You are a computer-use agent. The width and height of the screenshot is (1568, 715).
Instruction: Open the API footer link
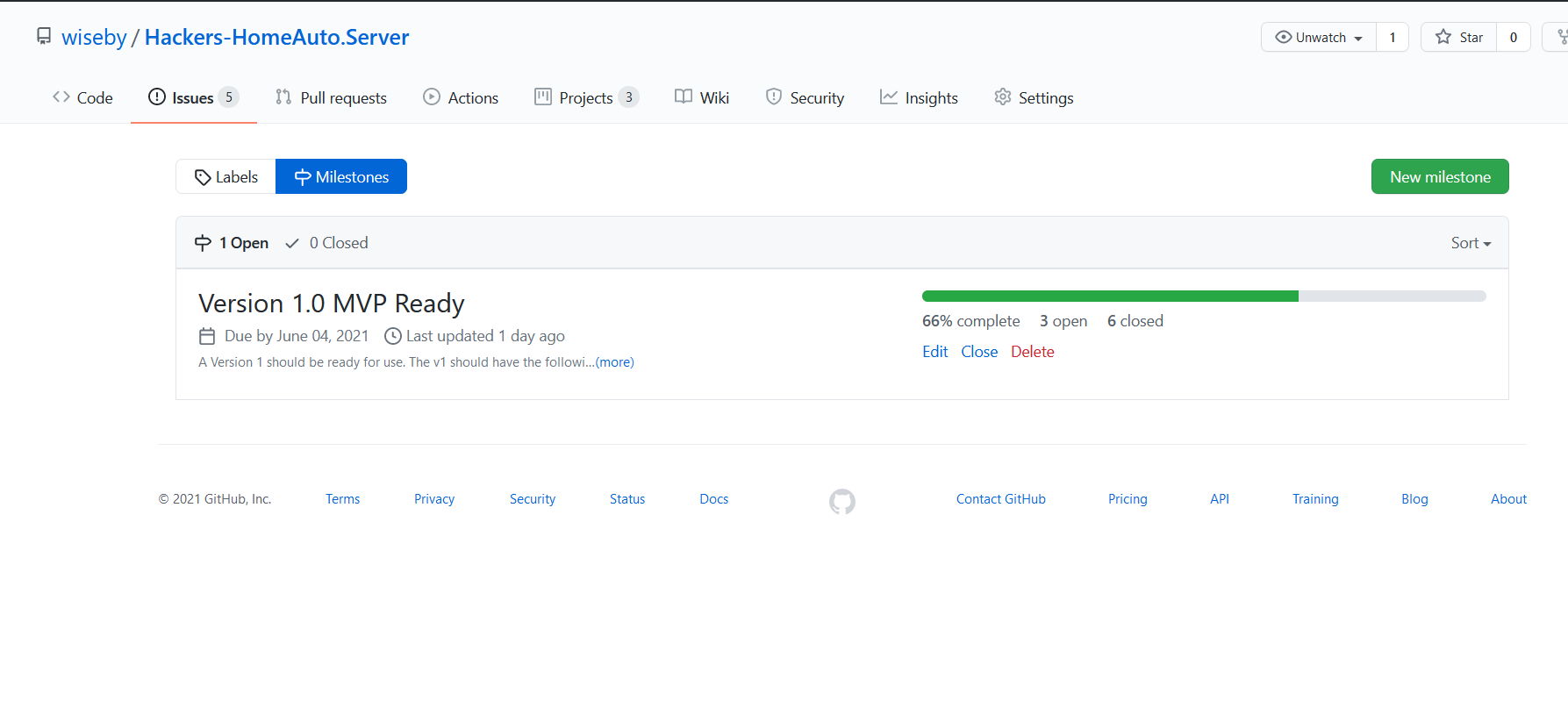(x=1220, y=498)
